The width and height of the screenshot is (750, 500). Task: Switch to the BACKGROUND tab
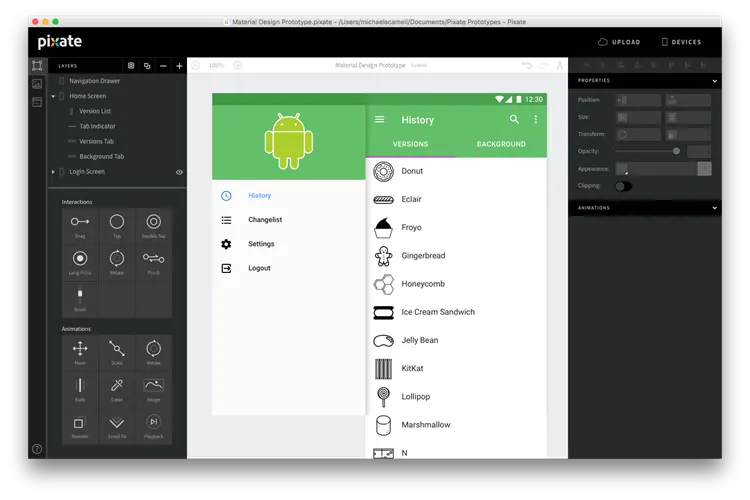501,144
